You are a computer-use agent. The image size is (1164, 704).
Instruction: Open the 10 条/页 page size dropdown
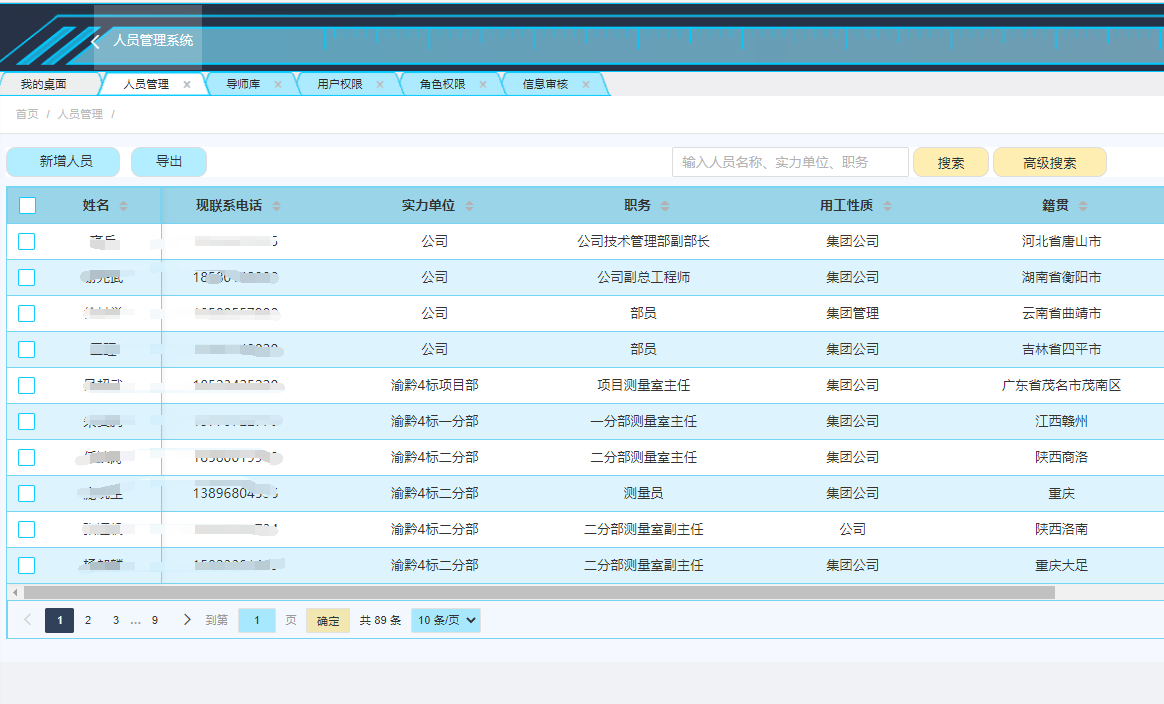[x=445, y=620]
